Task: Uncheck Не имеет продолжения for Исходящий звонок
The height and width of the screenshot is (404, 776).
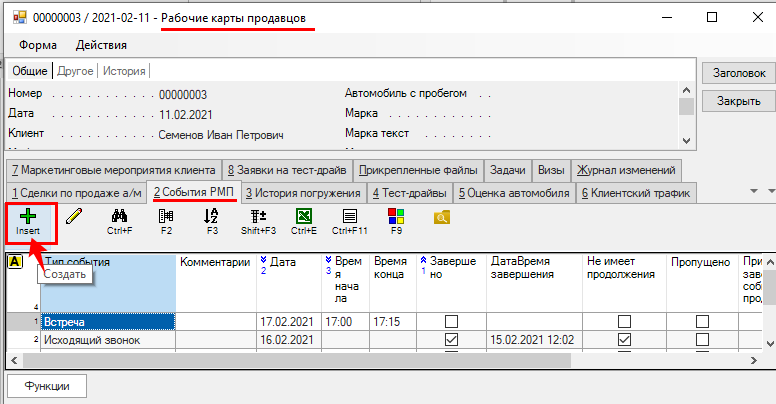Action: [625, 340]
